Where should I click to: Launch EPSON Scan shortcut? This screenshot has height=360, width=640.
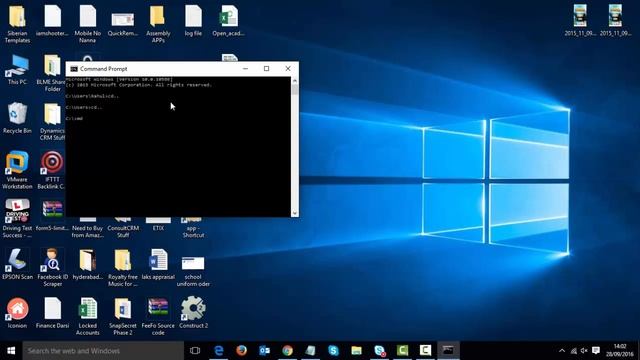(x=17, y=264)
